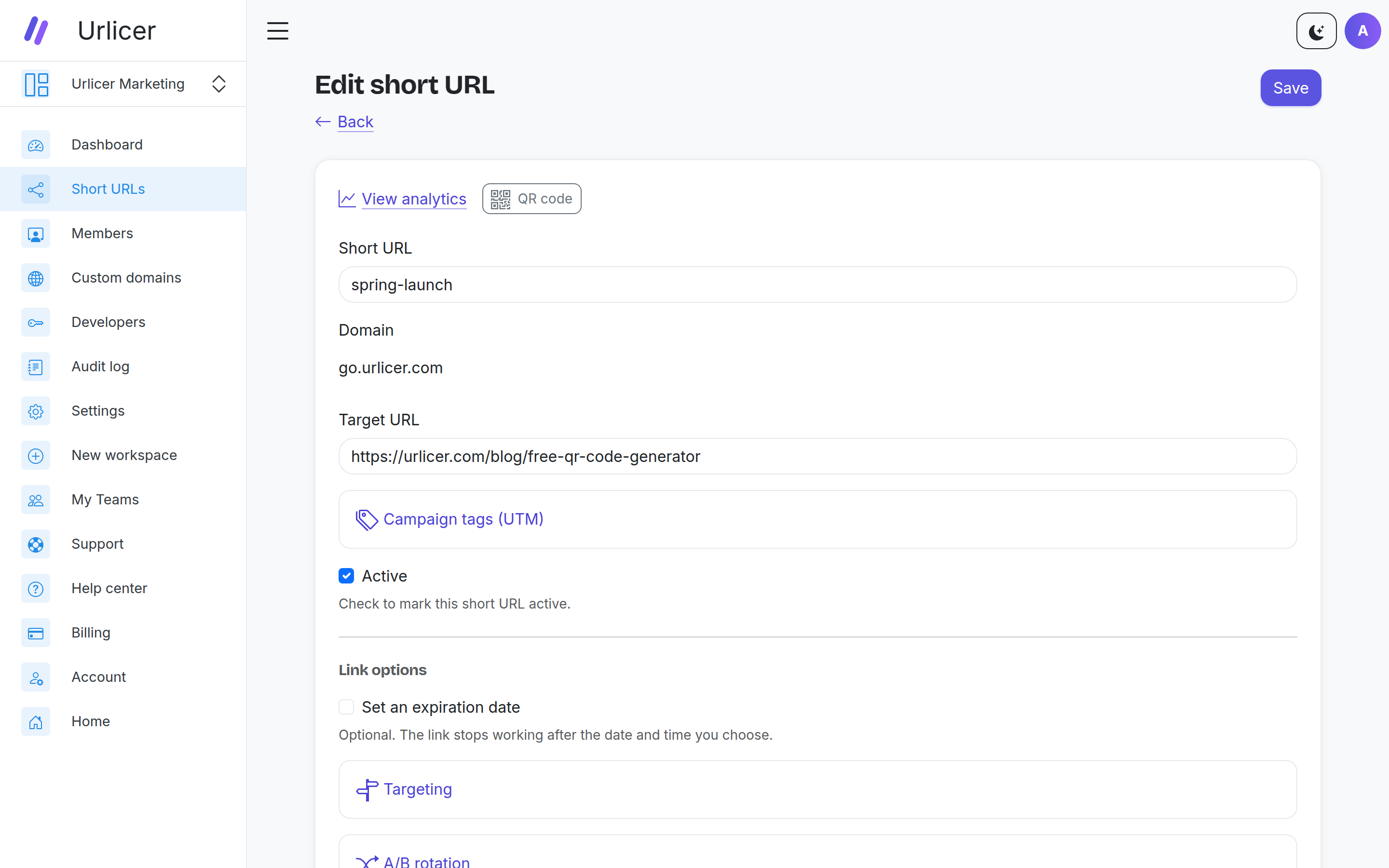This screenshot has width=1389, height=868.
Task: Click the Custom domains globe icon
Action: click(x=36, y=278)
